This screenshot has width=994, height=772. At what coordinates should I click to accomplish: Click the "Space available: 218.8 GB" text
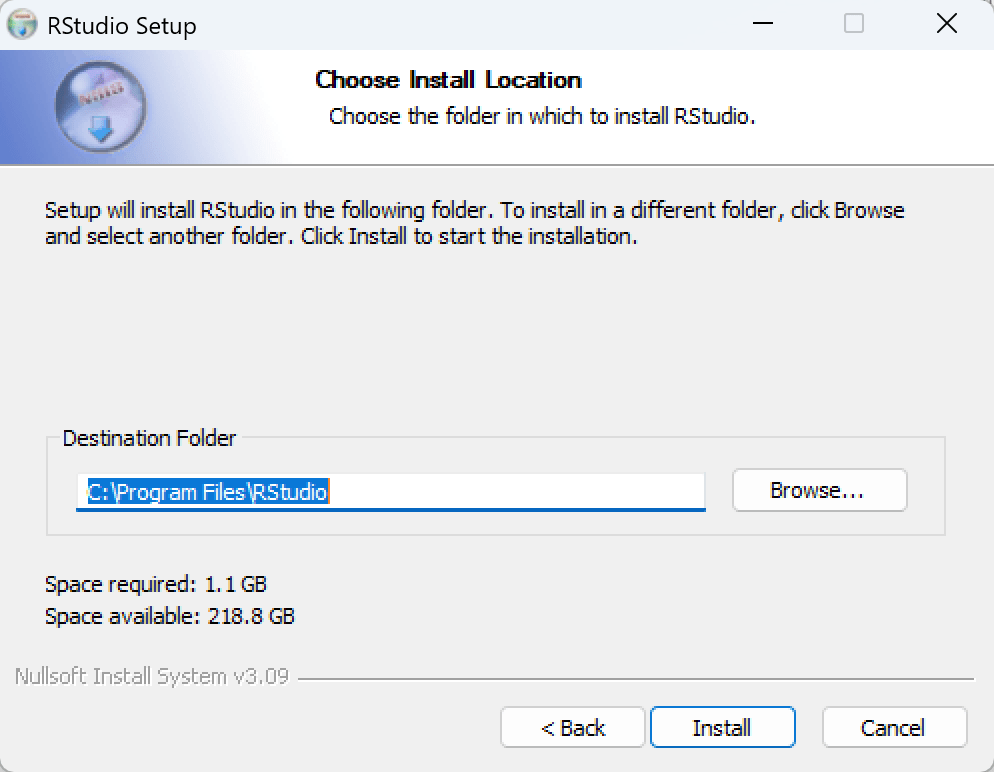pos(170,616)
